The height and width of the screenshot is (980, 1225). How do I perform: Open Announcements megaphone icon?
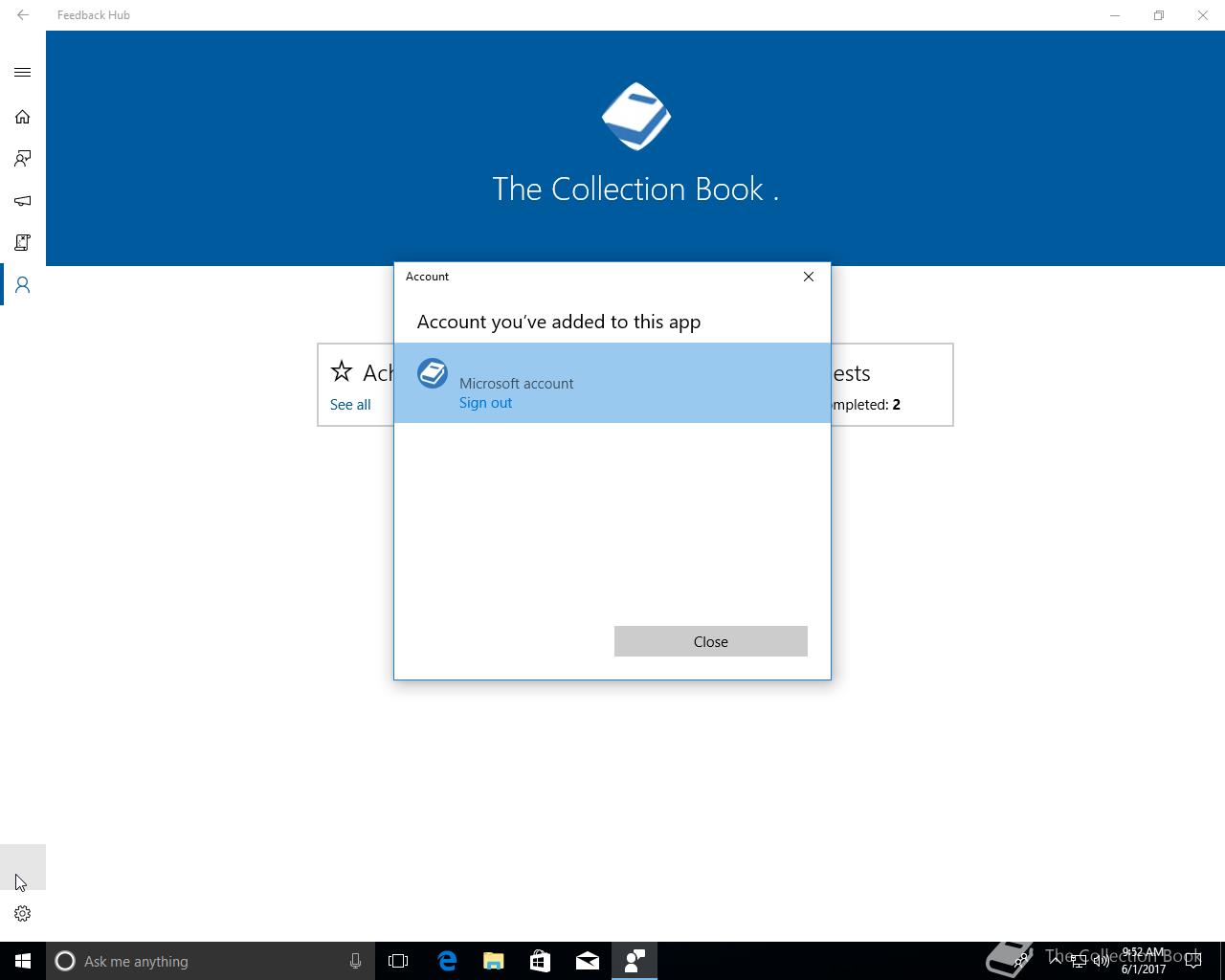(23, 201)
